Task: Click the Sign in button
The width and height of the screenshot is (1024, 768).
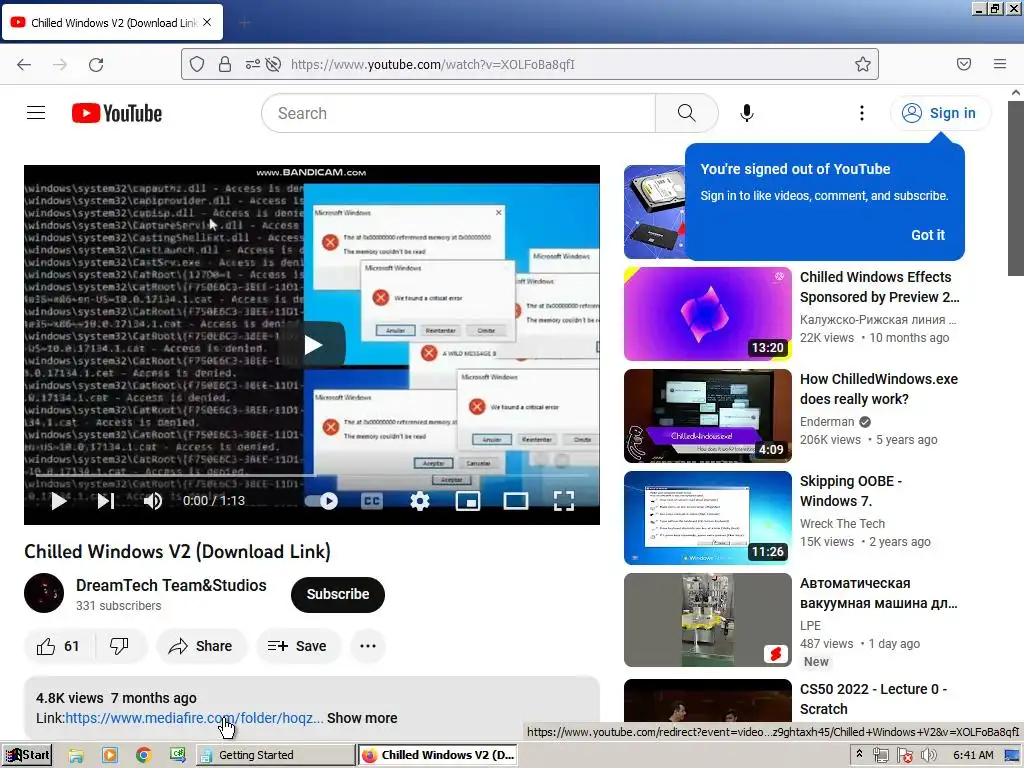Action: coord(940,113)
